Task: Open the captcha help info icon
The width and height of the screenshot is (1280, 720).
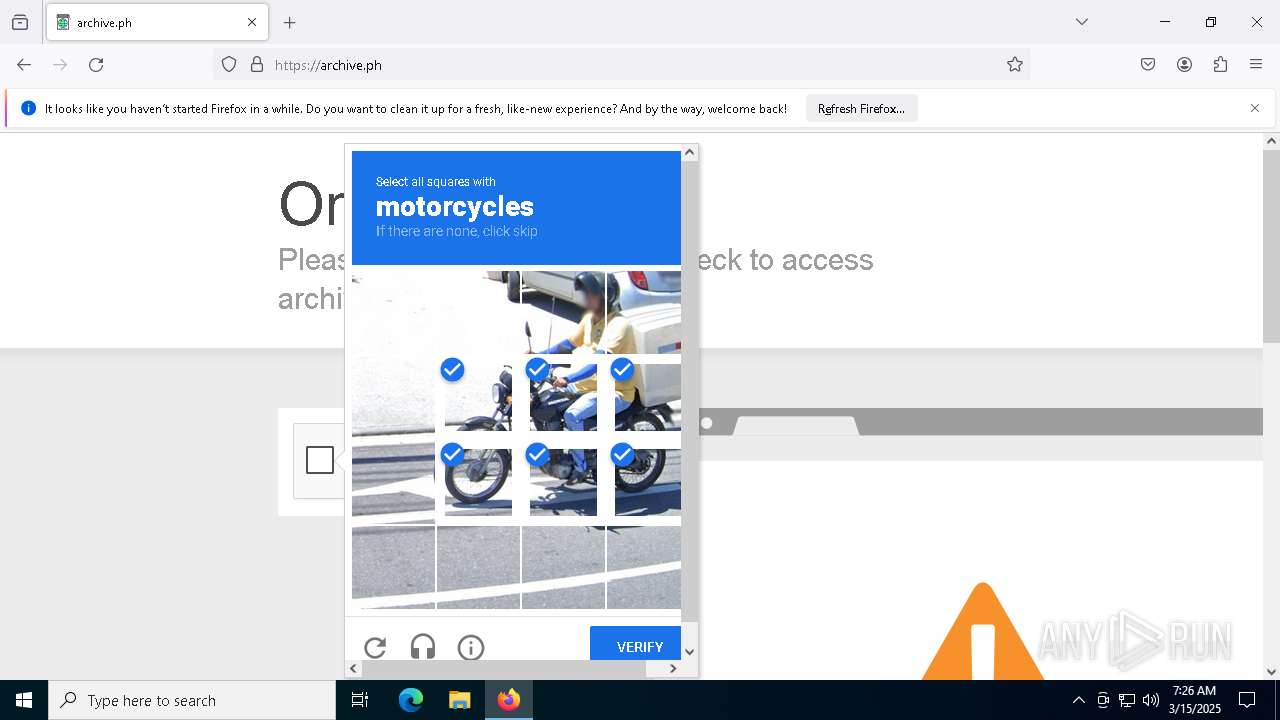Action: tap(471, 648)
